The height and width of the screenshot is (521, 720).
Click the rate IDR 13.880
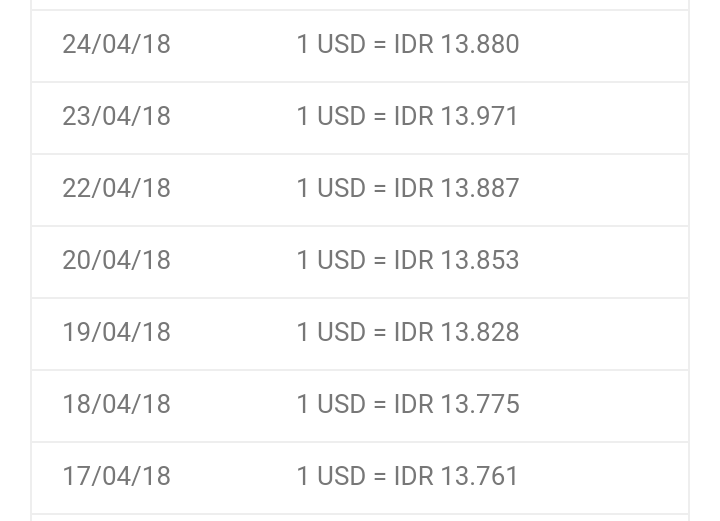coord(456,45)
